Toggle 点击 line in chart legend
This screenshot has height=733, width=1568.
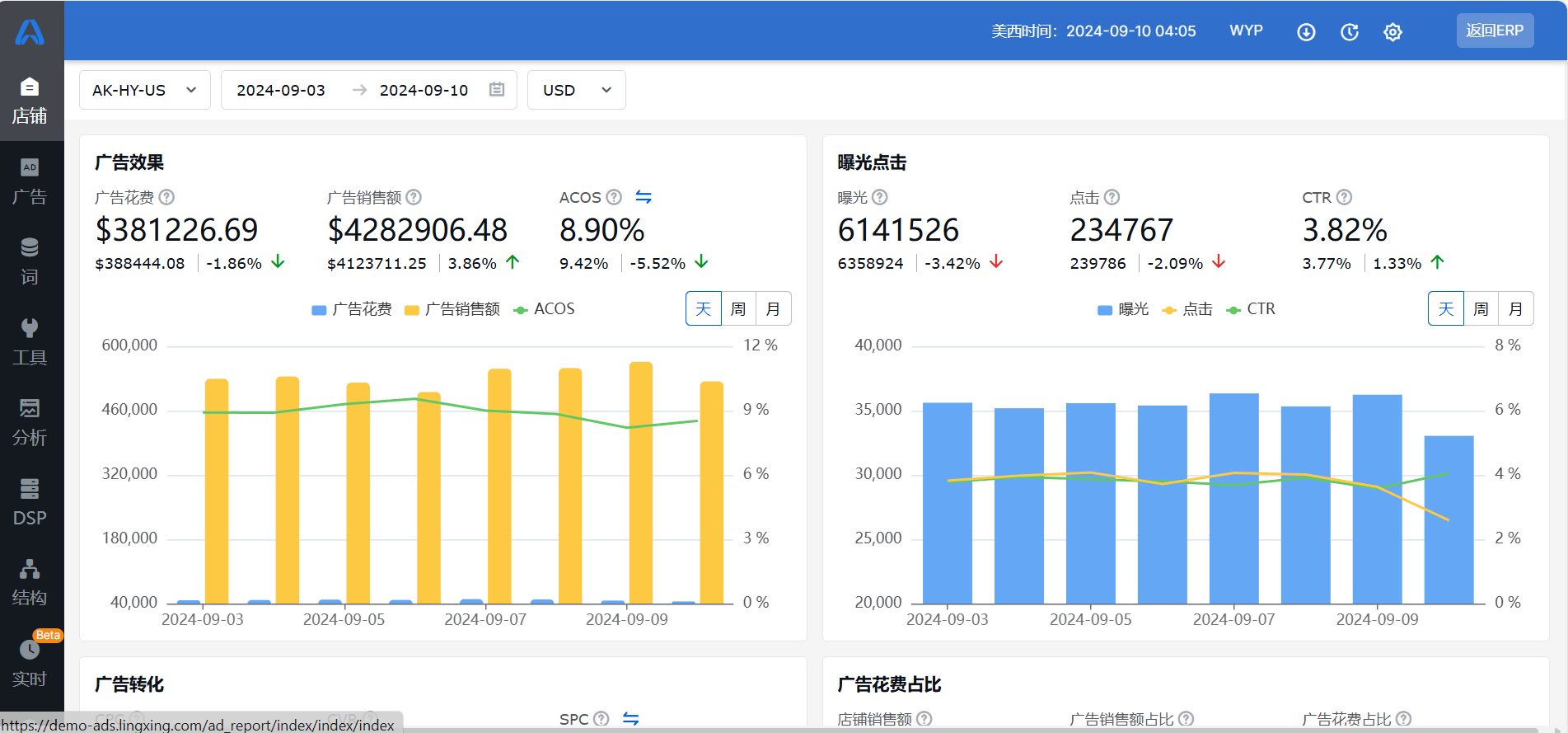pyautogui.click(x=1187, y=309)
